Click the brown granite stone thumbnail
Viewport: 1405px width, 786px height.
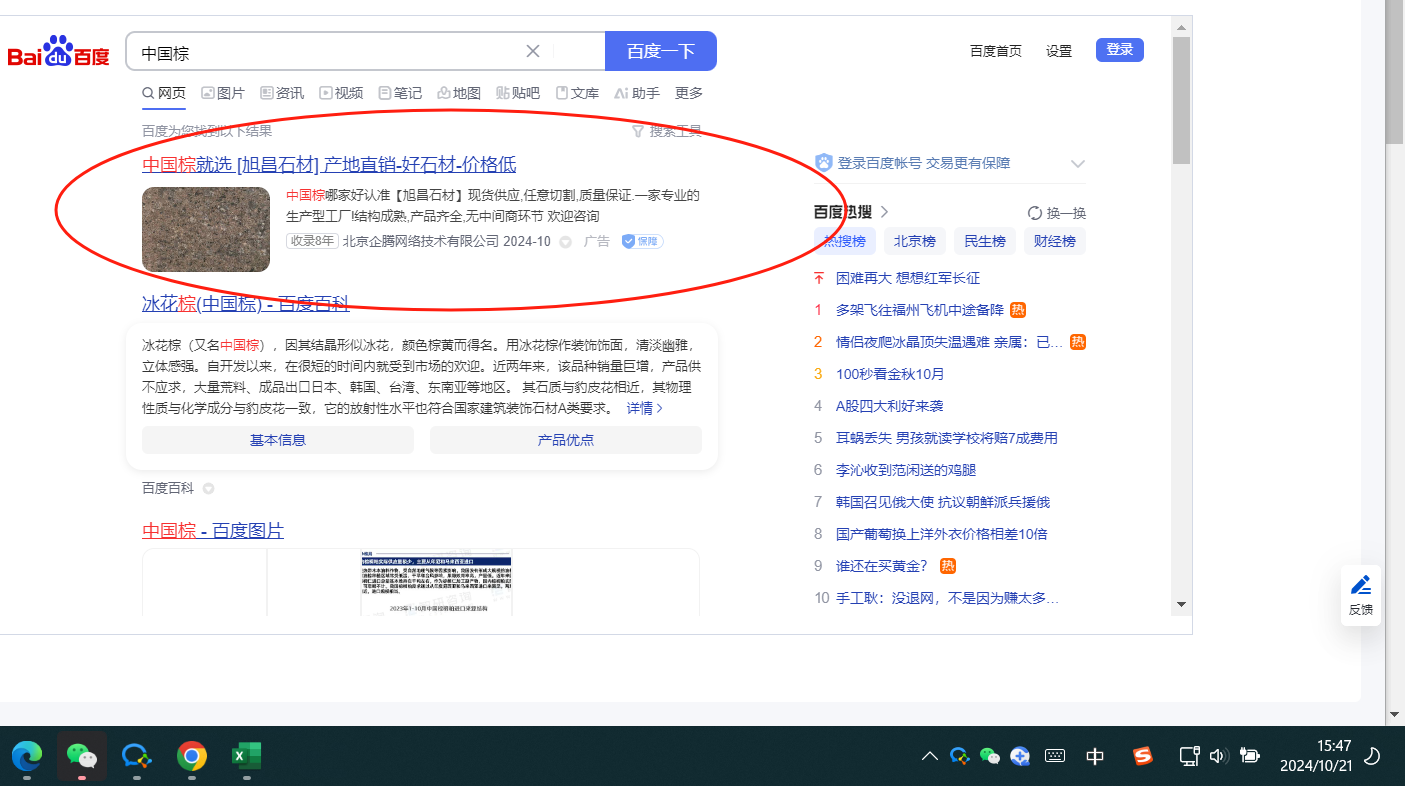206,229
